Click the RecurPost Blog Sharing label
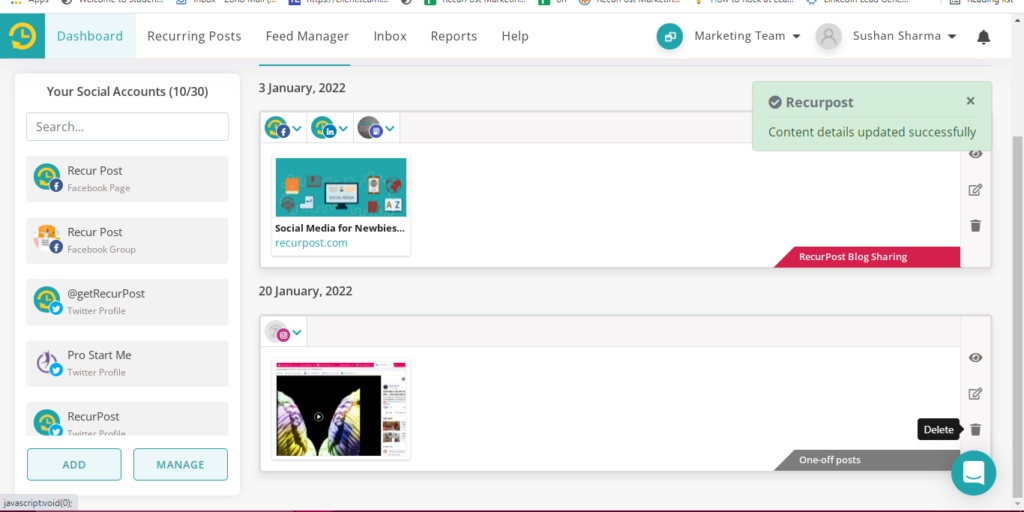Screen dimensions: 1024x512 coord(867,257)
